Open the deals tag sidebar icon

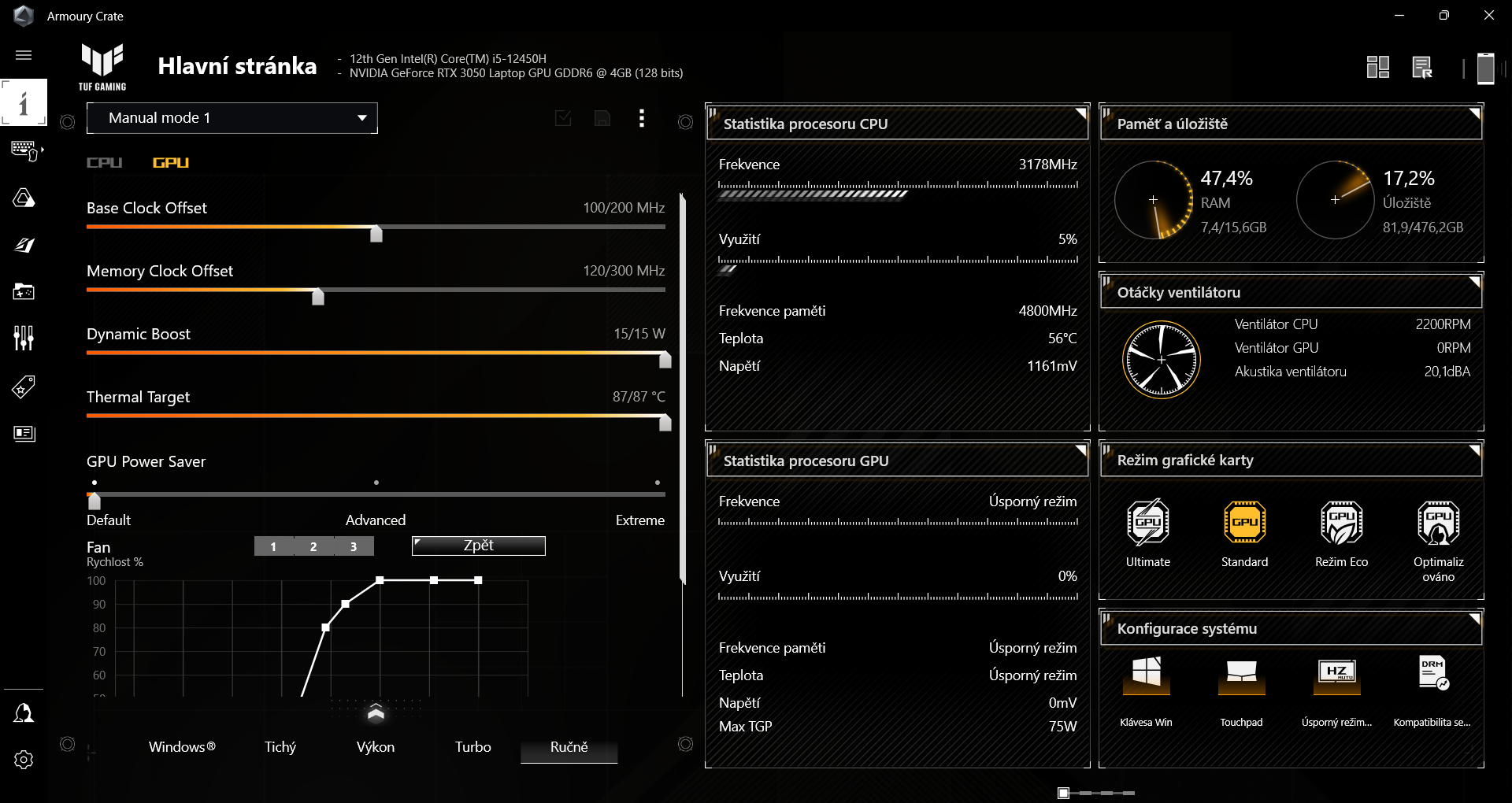tap(24, 387)
